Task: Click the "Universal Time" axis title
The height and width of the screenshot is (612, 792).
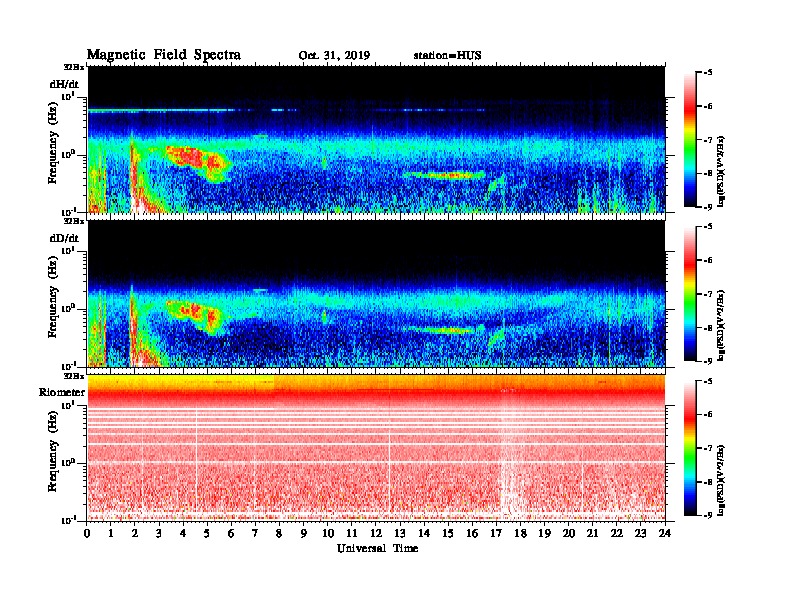Action: (x=377, y=548)
